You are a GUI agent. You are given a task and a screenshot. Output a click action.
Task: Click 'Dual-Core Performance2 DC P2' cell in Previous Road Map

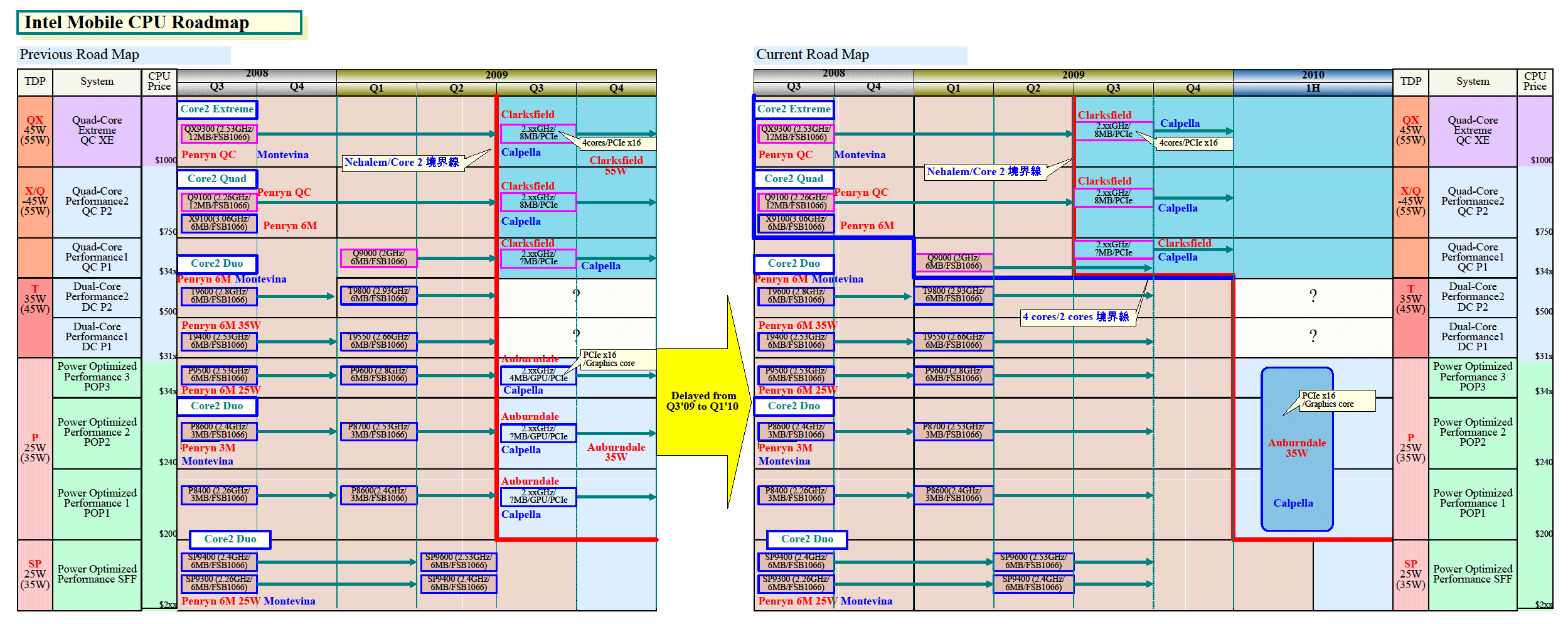(97, 297)
